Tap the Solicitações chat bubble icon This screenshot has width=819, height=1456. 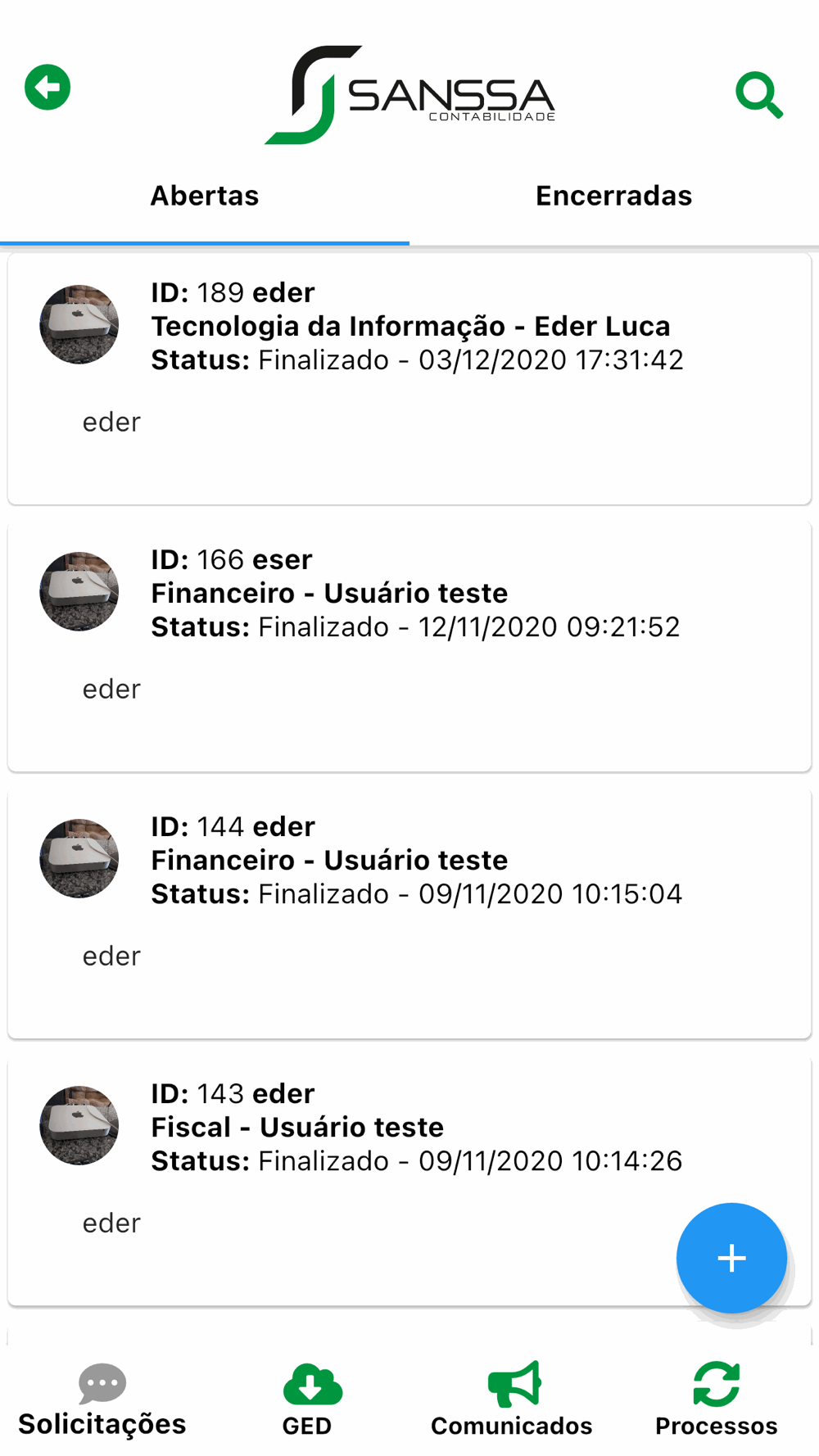[x=102, y=1383]
